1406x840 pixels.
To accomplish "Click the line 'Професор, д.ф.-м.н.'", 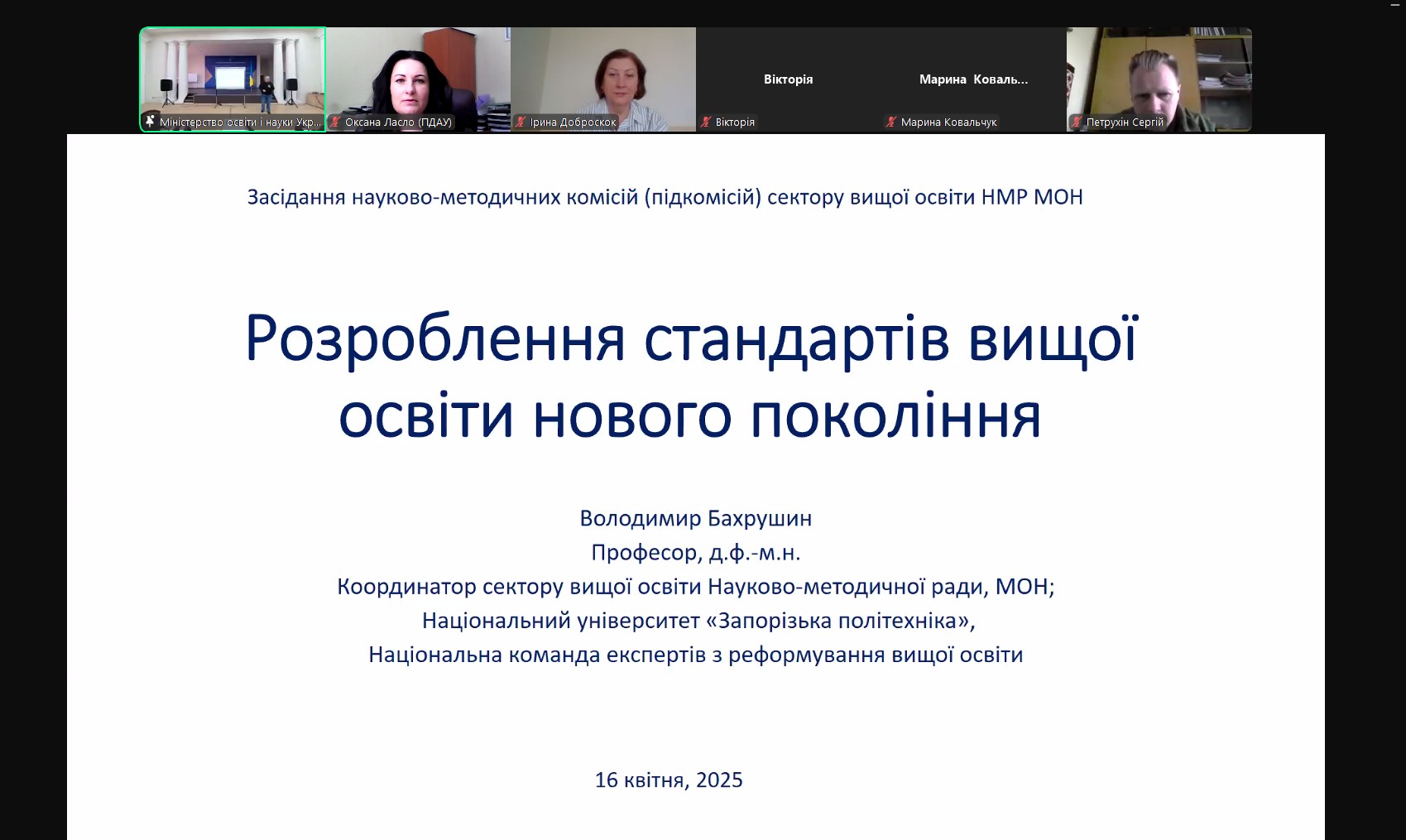I will tap(696, 552).
